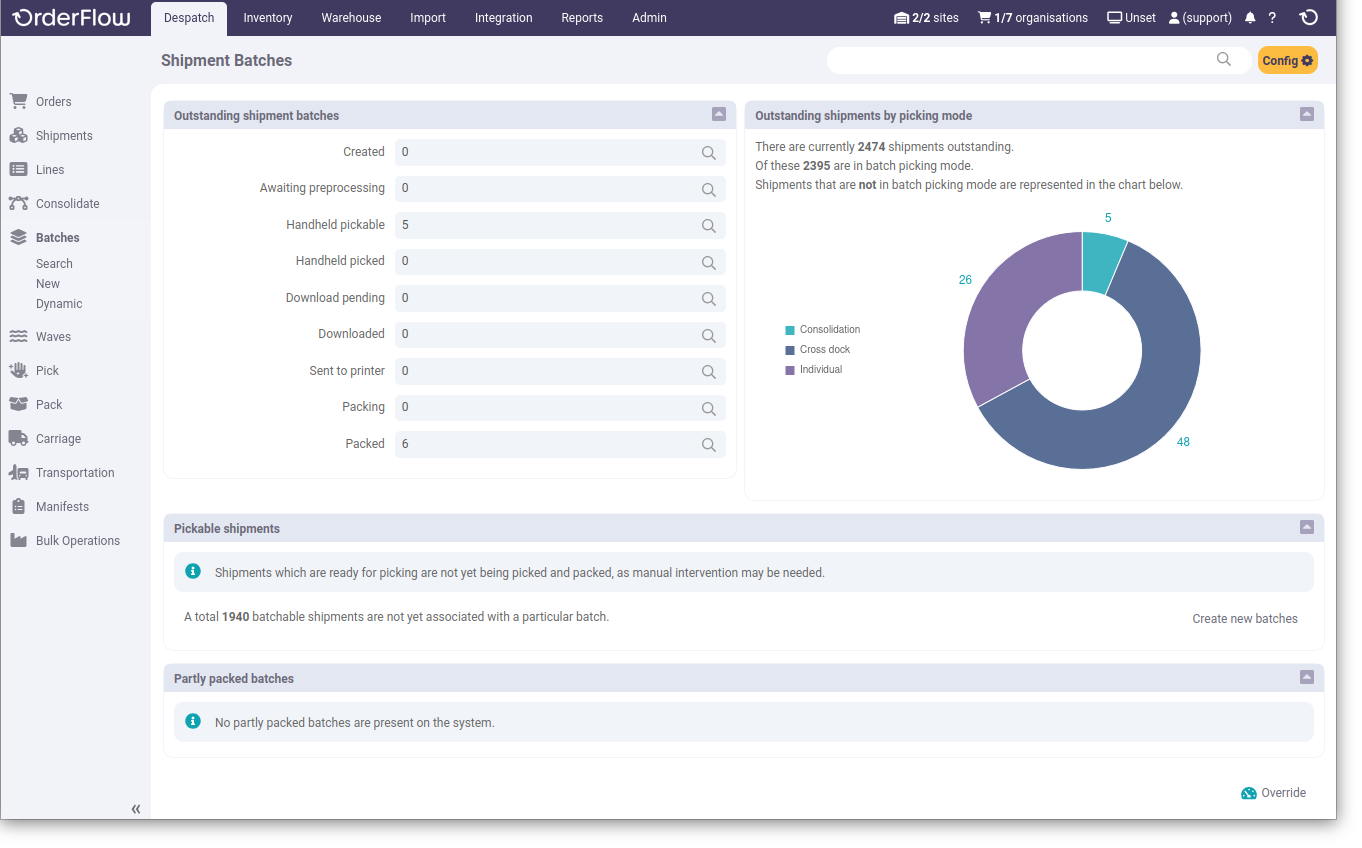Image resolution: width=1362 pixels, height=848 pixels.
Task: Open the Reports menu
Action: click(582, 17)
